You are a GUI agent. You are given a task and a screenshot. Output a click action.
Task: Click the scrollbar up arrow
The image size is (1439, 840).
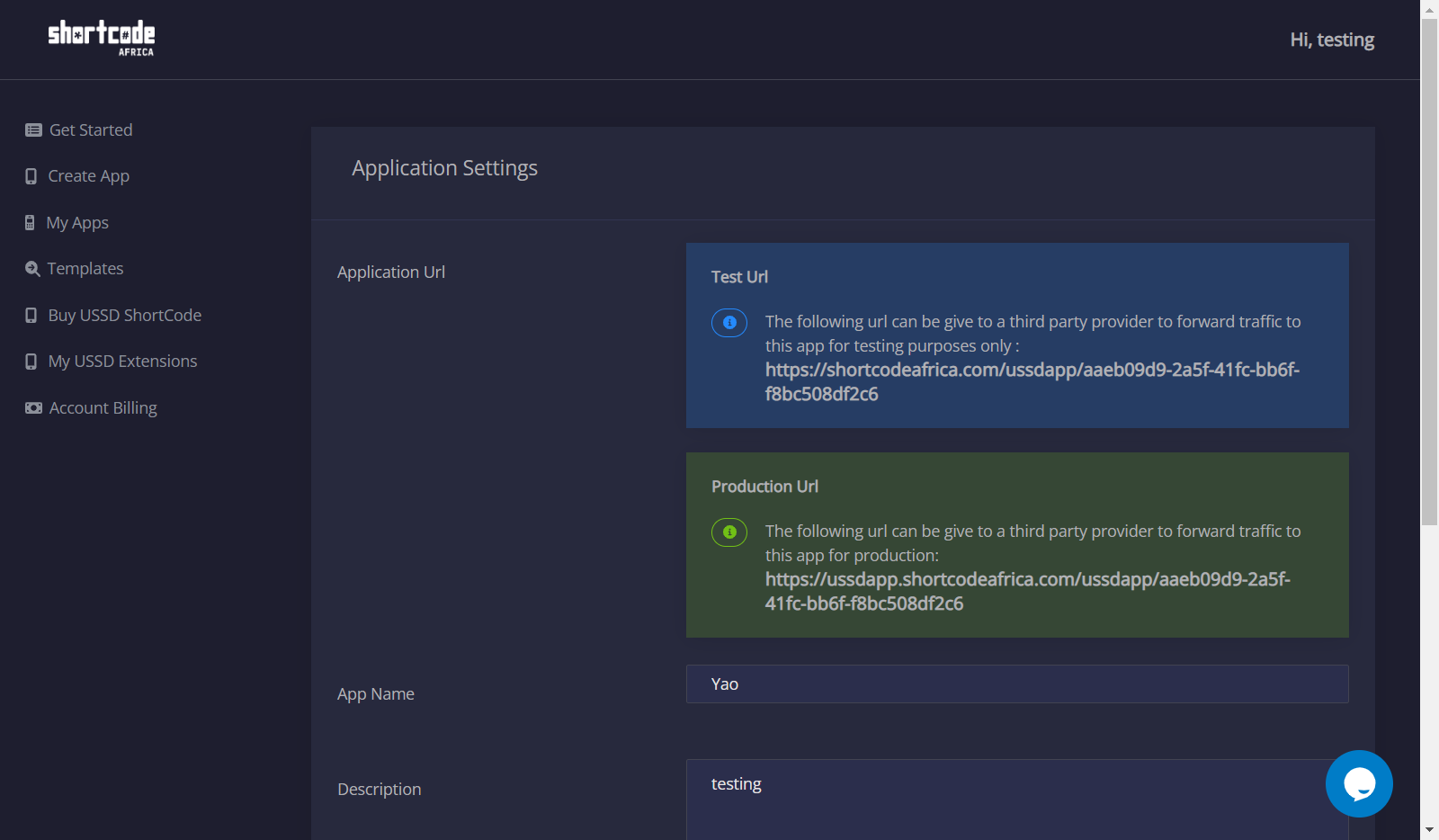coord(1429,9)
